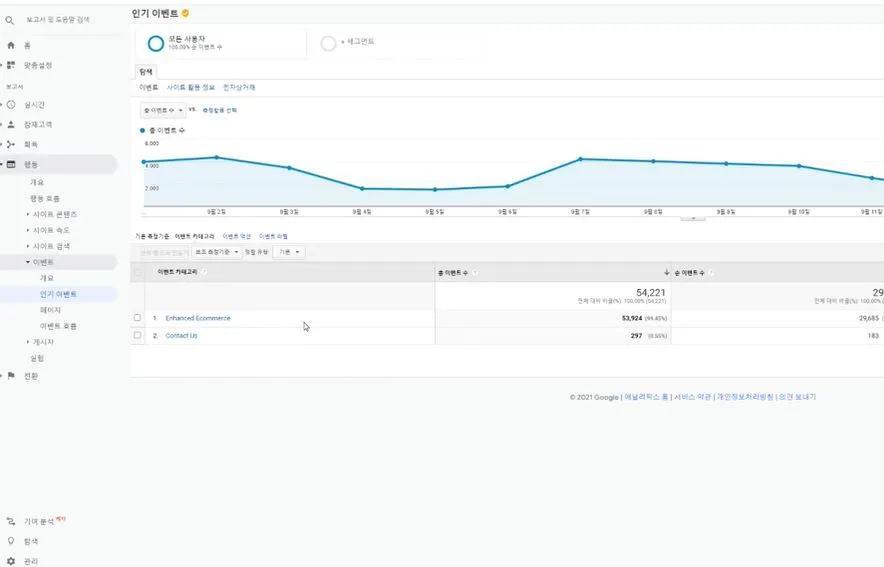Click the sort arrow on 총 이벤트 수 column
Viewport: 884px width, 567px height.
[x=666, y=272]
